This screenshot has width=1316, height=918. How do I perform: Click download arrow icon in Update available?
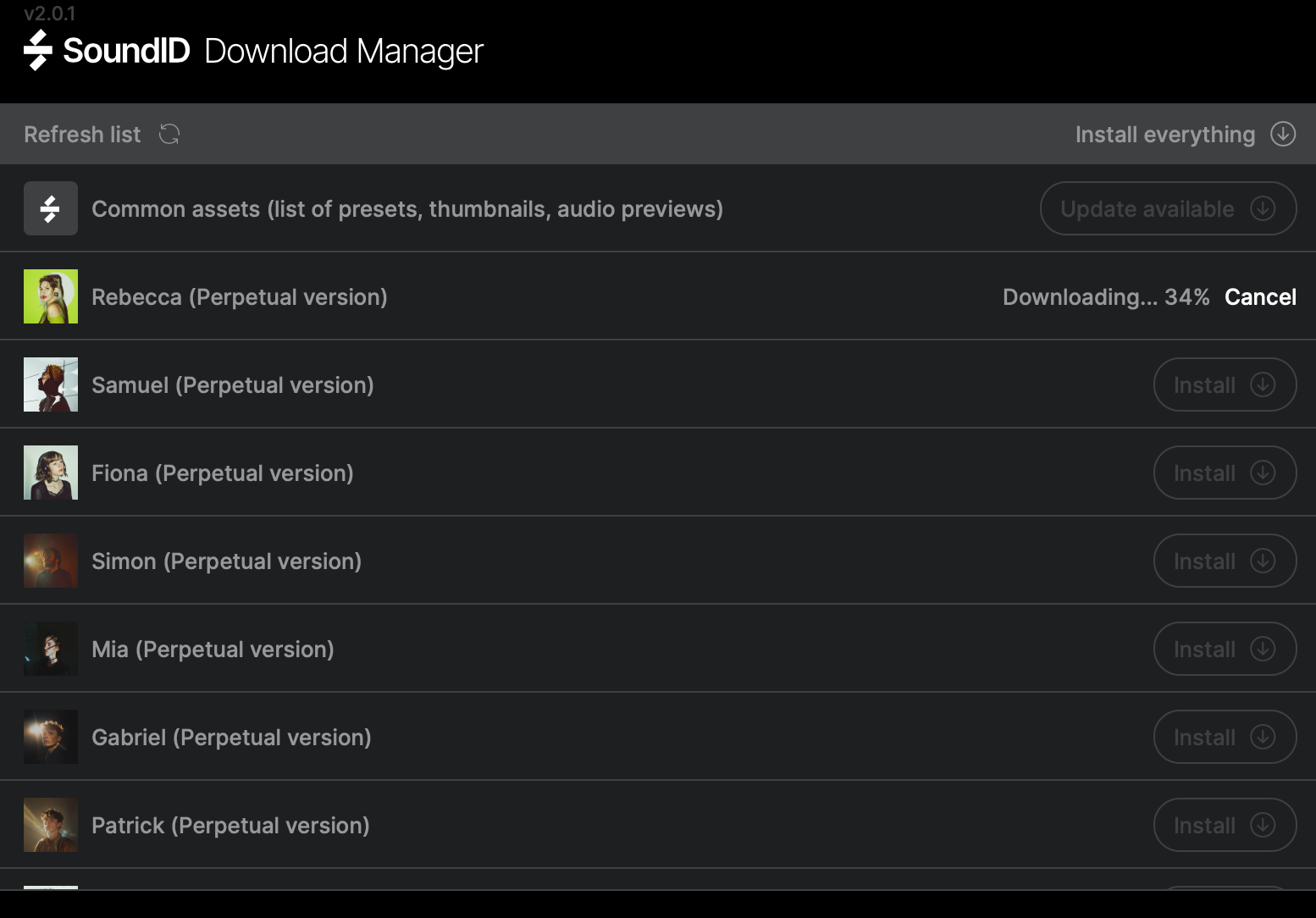1263,208
